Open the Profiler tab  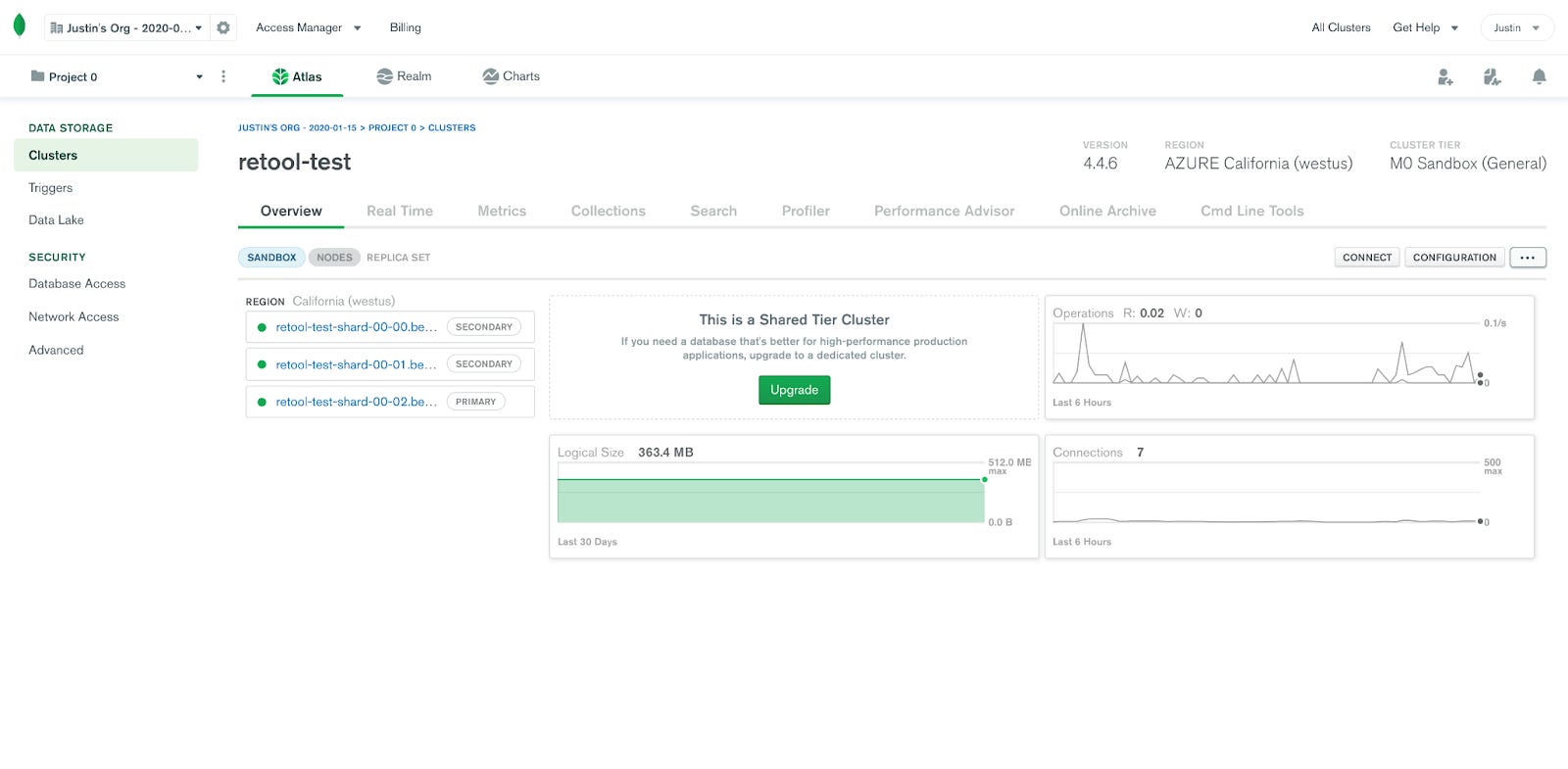click(x=806, y=211)
